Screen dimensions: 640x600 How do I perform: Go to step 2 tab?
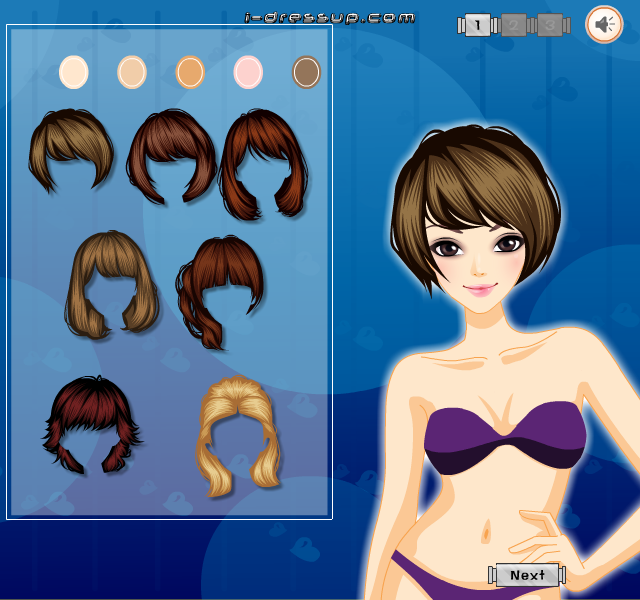pos(513,25)
